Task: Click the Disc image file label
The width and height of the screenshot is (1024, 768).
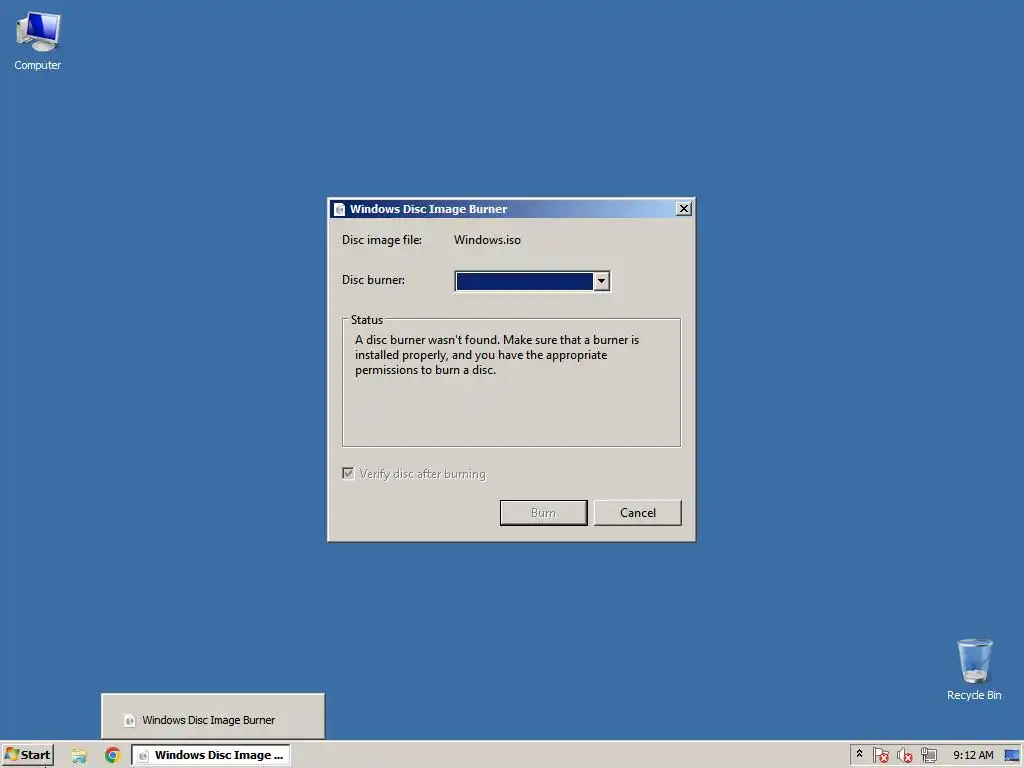Action: tap(382, 240)
